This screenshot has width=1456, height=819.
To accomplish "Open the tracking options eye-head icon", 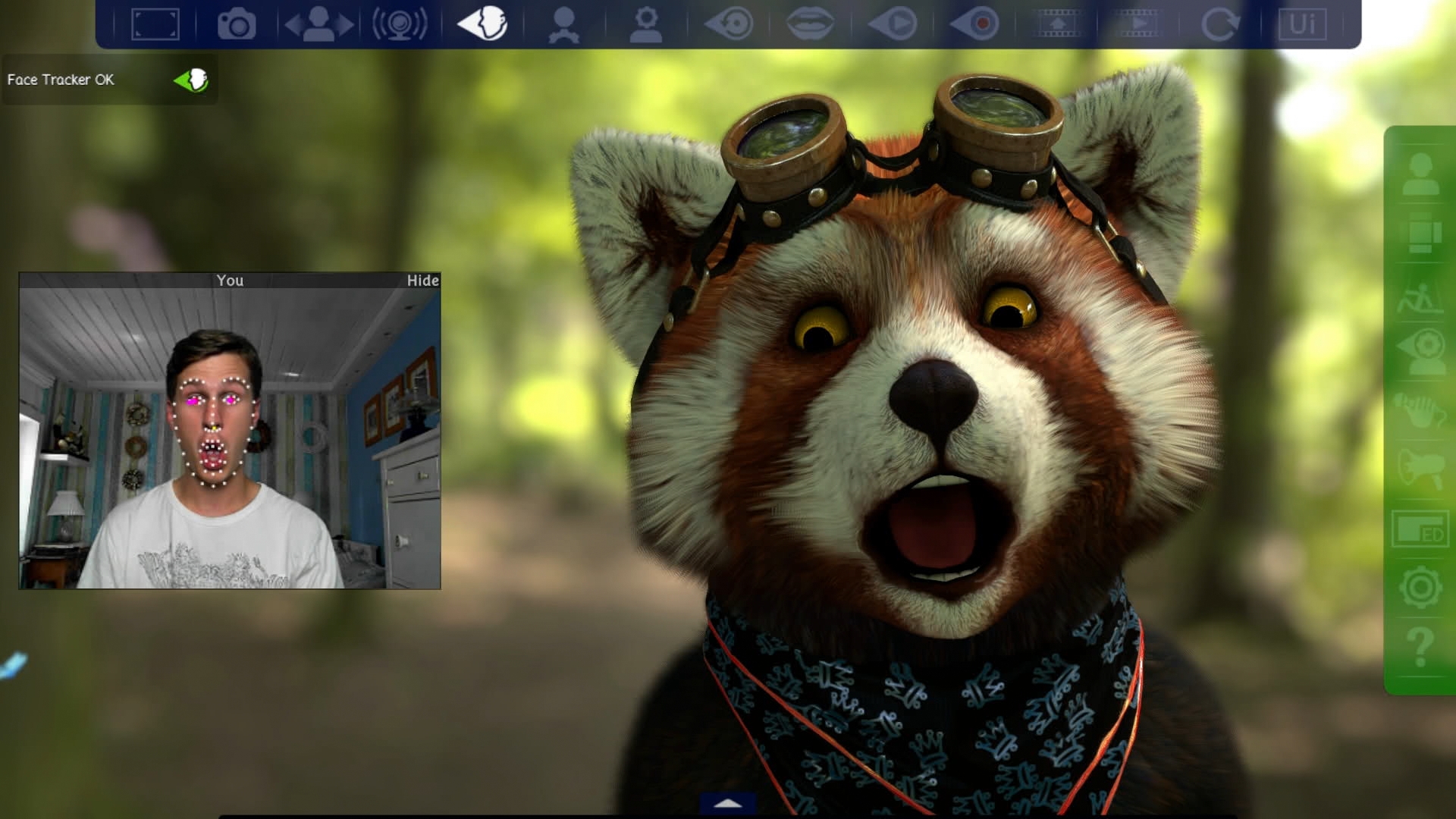I will (1420, 351).
